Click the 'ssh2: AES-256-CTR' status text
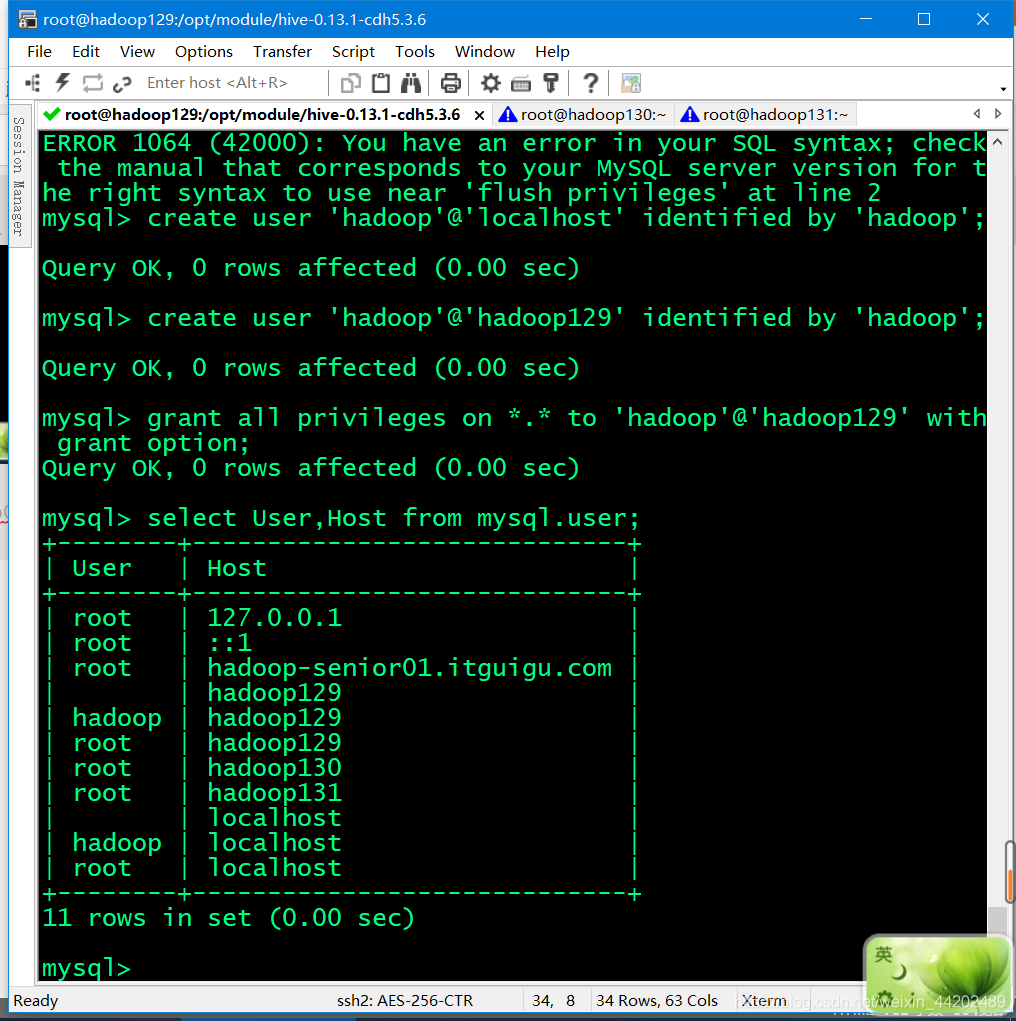 click(x=404, y=1000)
